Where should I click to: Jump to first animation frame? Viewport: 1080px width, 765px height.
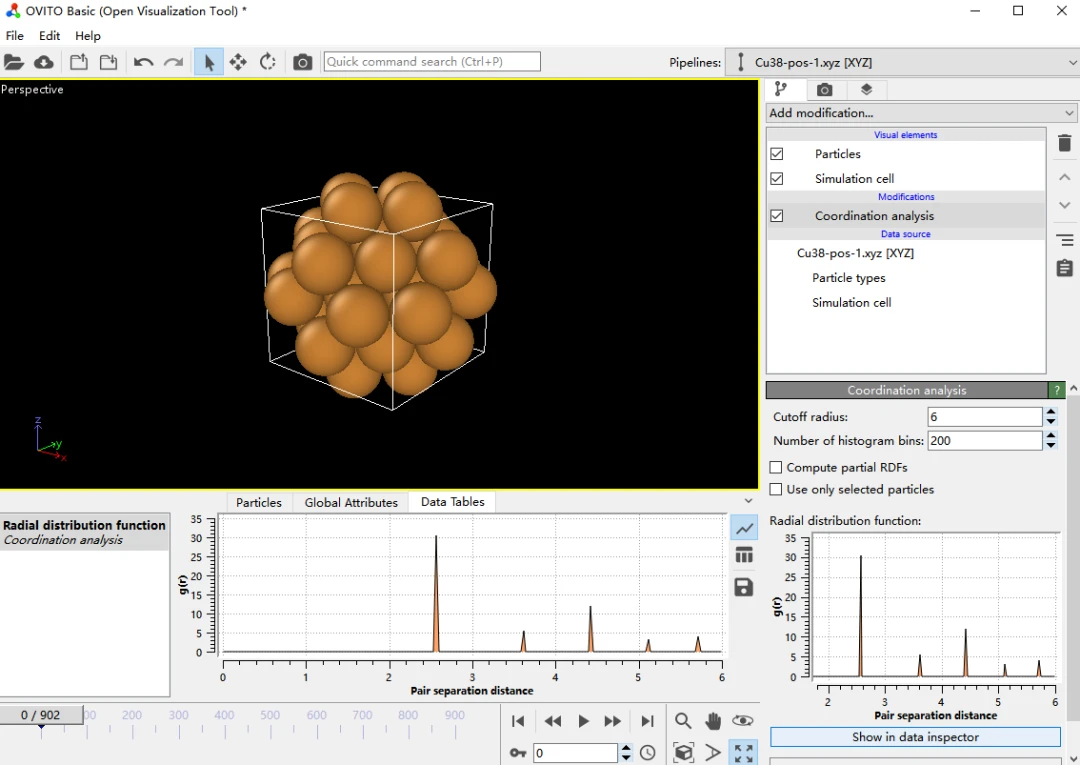pyautogui.click(x=518, y=721)
